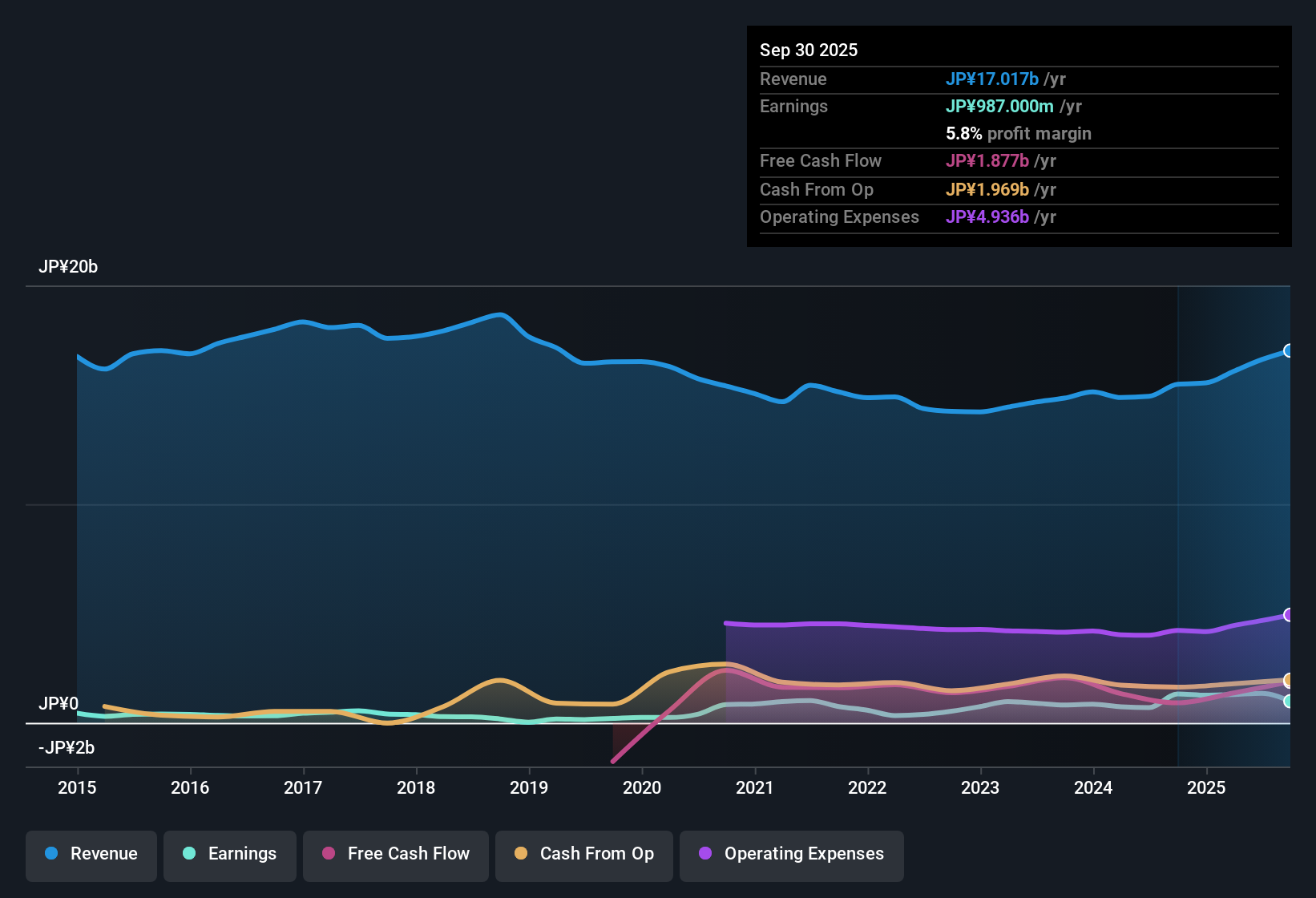The image size is (1316, 898).
Task: Collapse the Cash From Op legend entry
Action: 583,854
